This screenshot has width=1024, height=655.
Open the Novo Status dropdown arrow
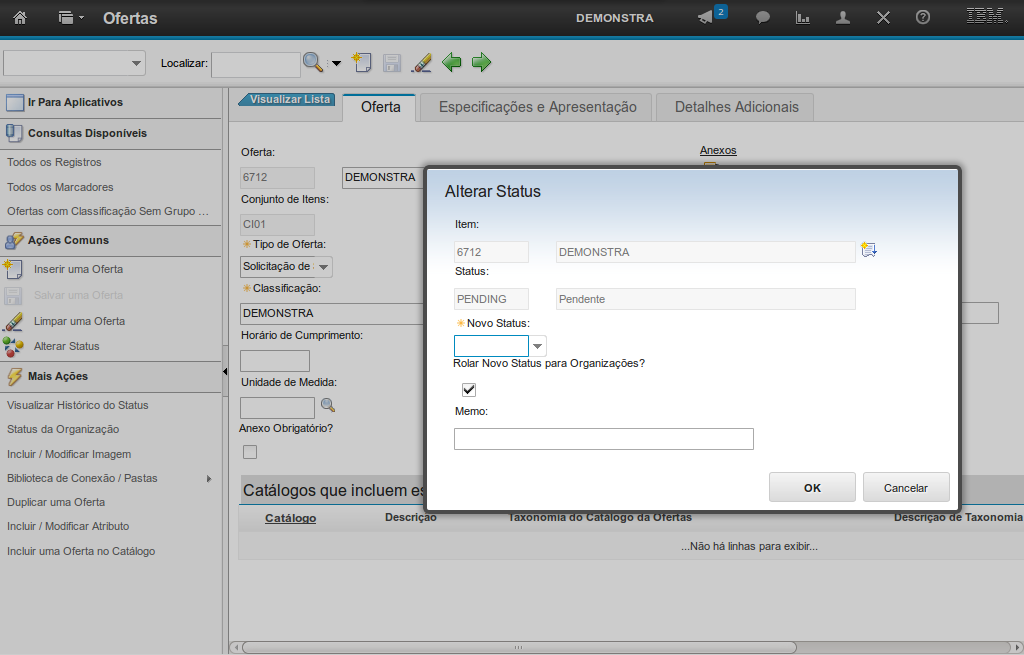pyautogui.click(x=538, y=346)
